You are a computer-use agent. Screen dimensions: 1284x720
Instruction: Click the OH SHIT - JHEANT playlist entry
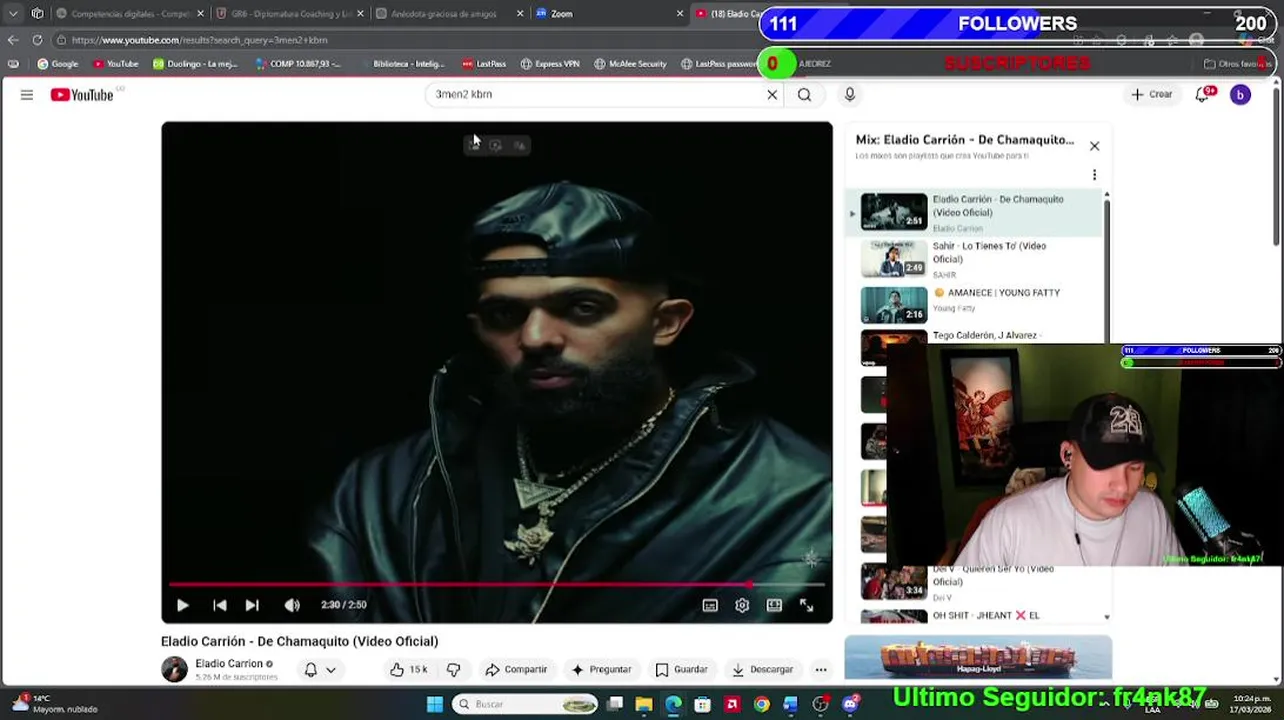point(975,616)
